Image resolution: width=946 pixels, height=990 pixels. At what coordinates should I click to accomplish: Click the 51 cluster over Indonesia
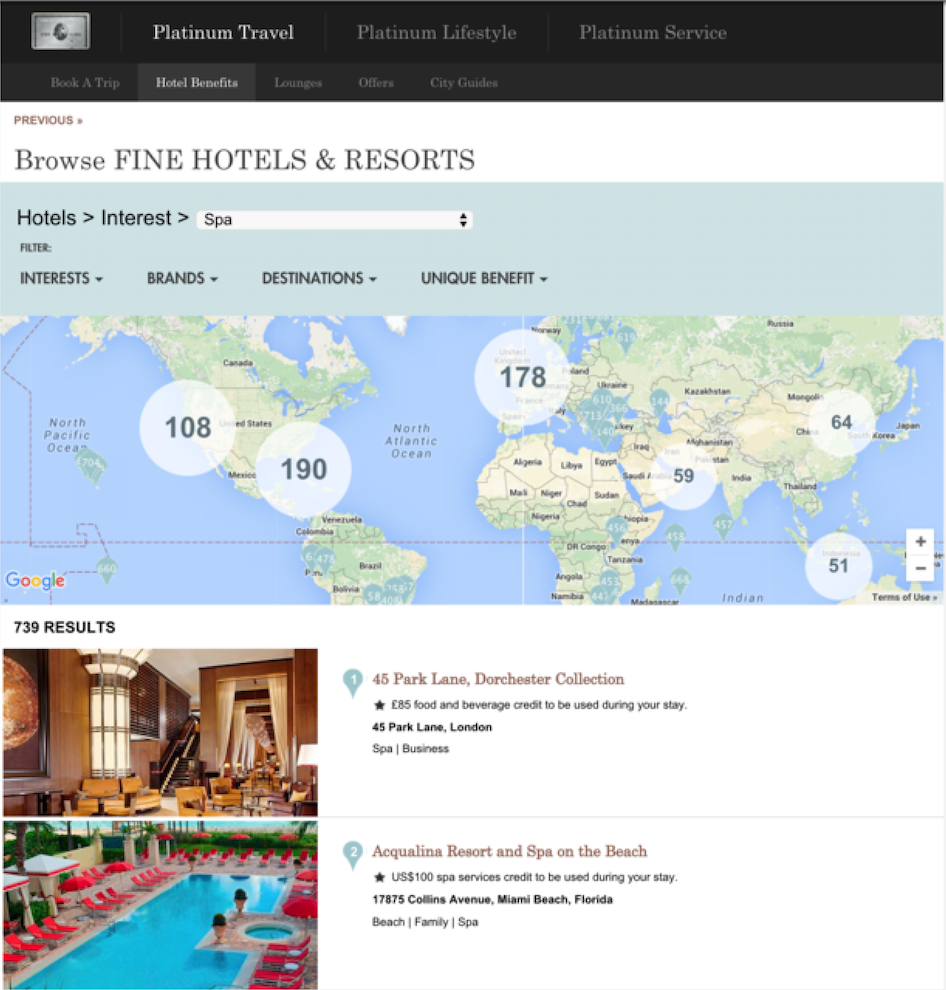tap(839, 566)
